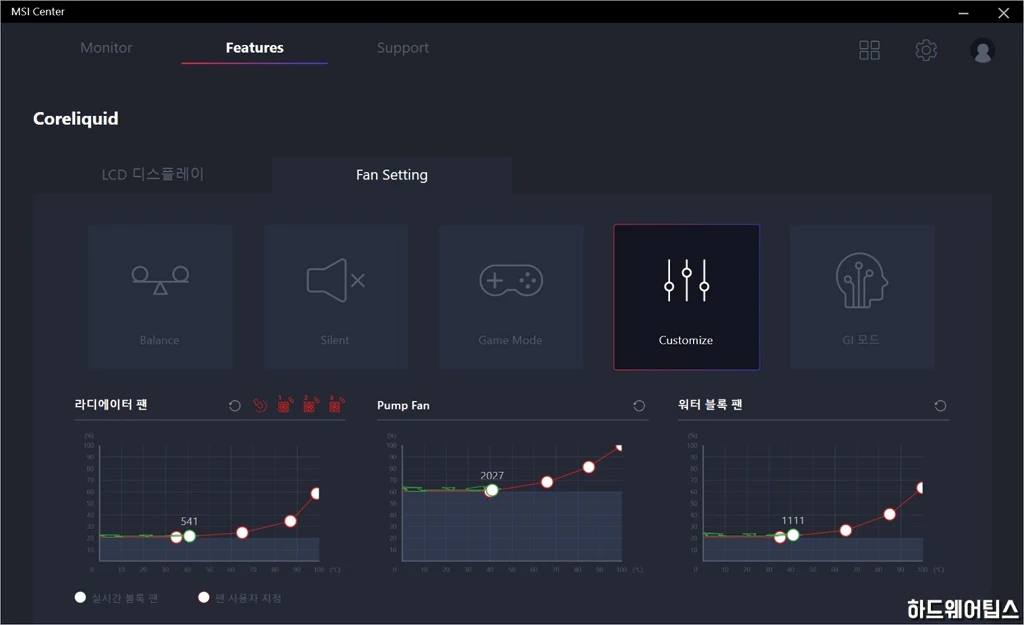Click radiator curve point near 65°C
This screenshot has height=625, width=1024.
242,533
